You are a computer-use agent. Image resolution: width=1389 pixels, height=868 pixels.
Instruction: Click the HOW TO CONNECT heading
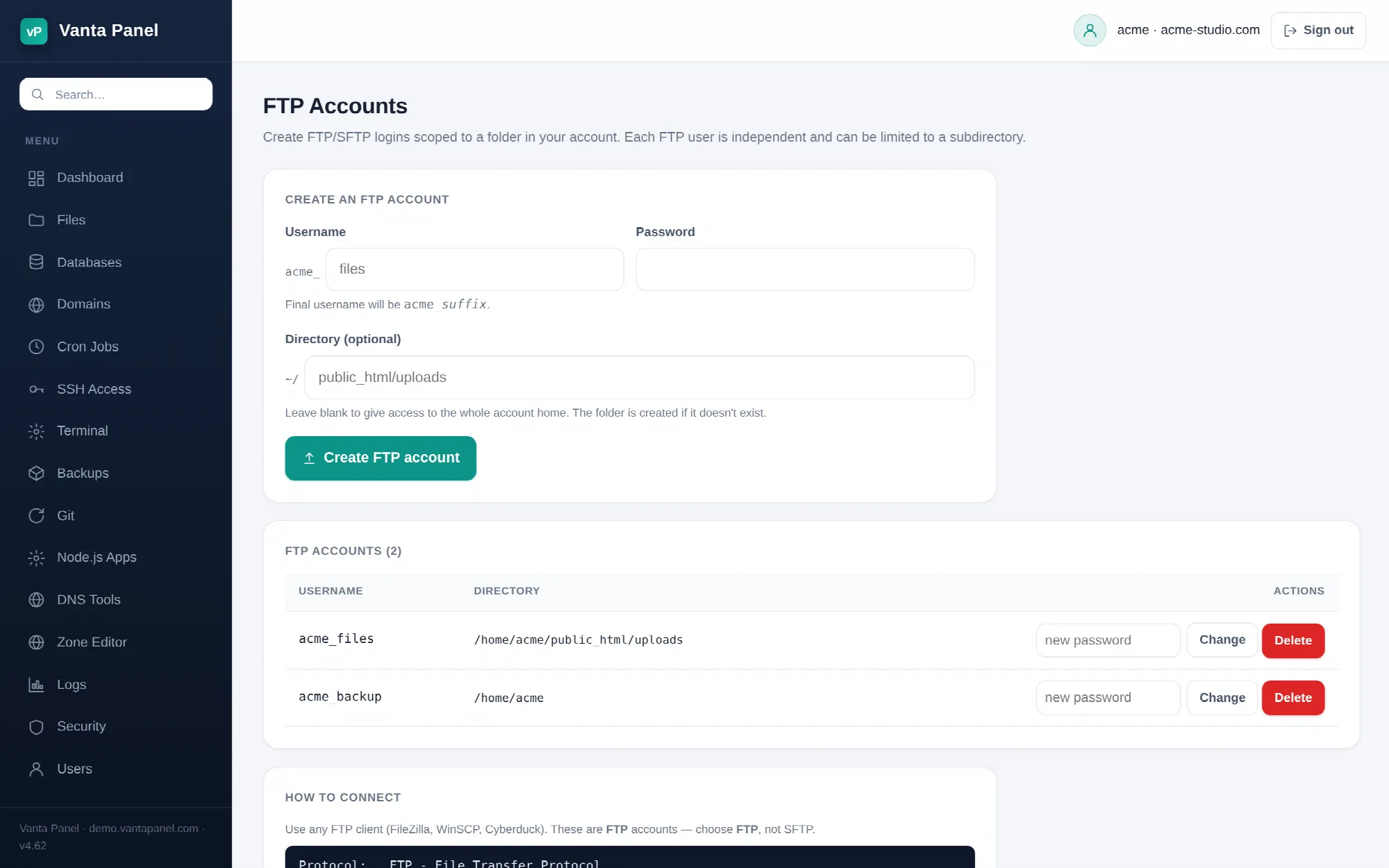[x=342, y=797]
